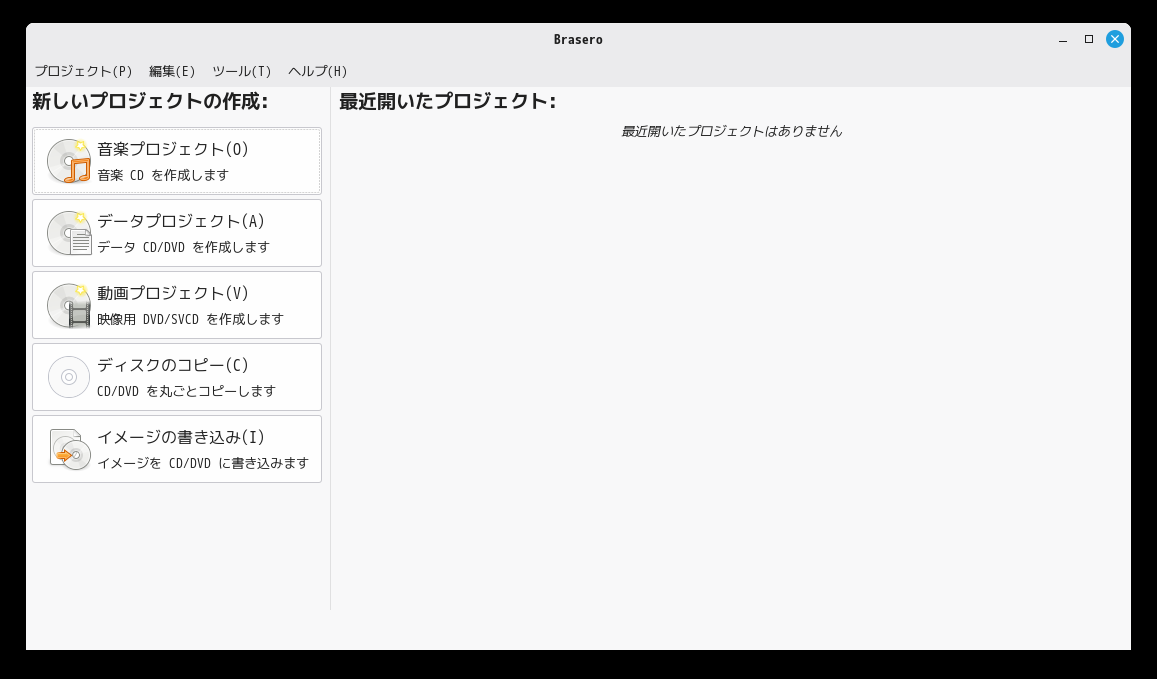This screenshot has height=679, width=1157.
Task: Maximize the Brasero window
Action: point(1088,39)
